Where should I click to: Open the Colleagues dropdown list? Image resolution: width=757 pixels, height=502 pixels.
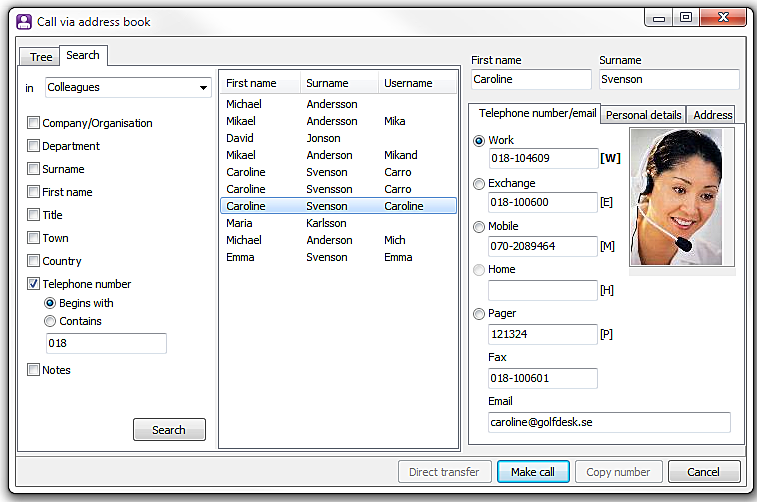tap(128, 87)
